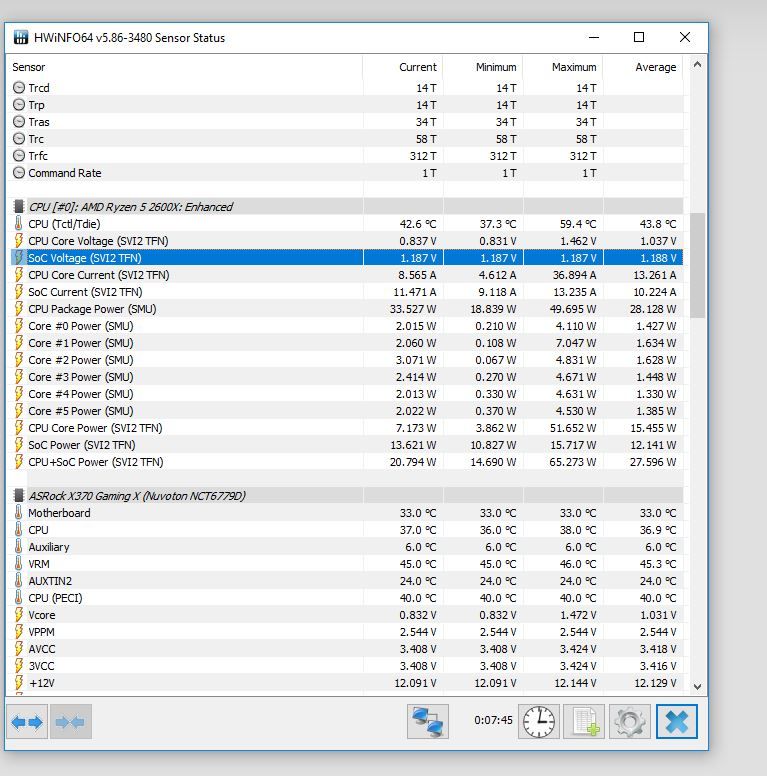
Task: Open sensor settings gear button
Action: 630,722
